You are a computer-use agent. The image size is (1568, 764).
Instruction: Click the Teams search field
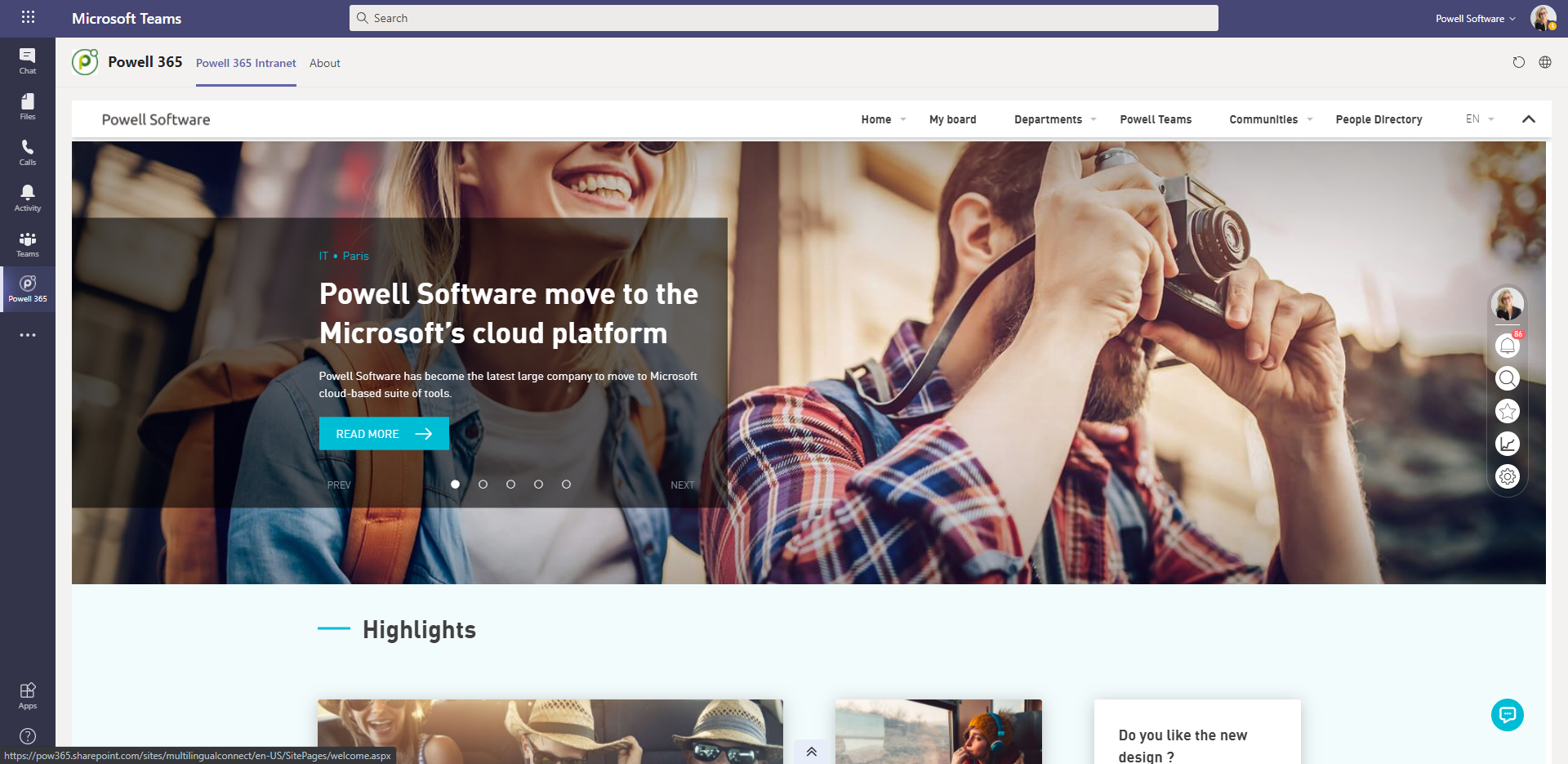784,18
